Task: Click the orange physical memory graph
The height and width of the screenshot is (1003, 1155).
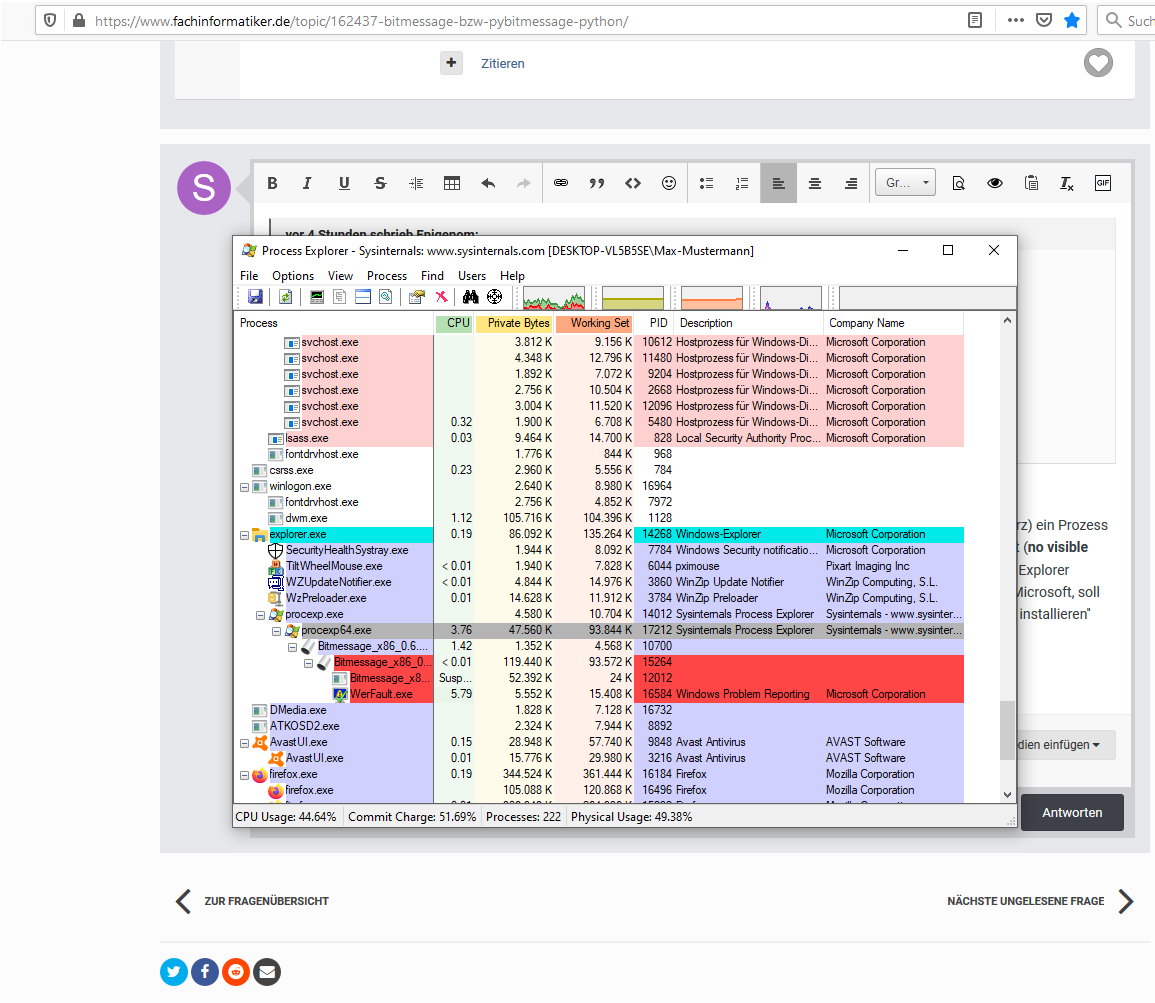Action: click(x=712, y=298)
